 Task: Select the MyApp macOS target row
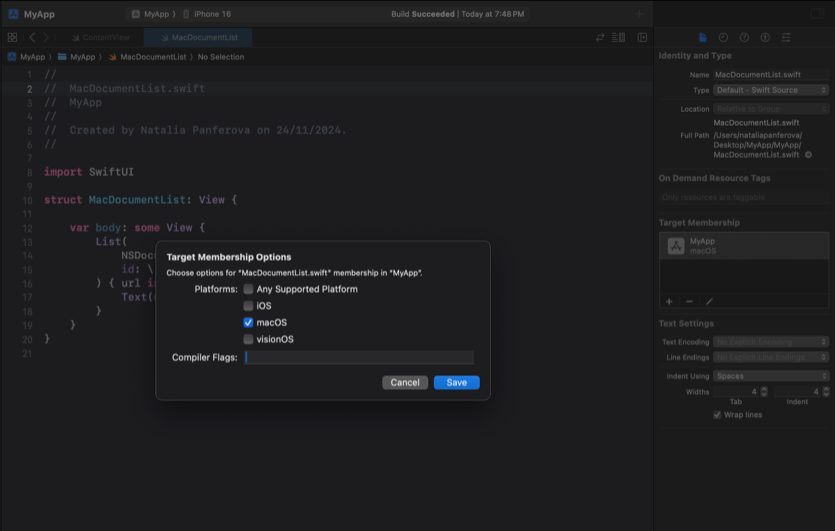pos(743,246)
